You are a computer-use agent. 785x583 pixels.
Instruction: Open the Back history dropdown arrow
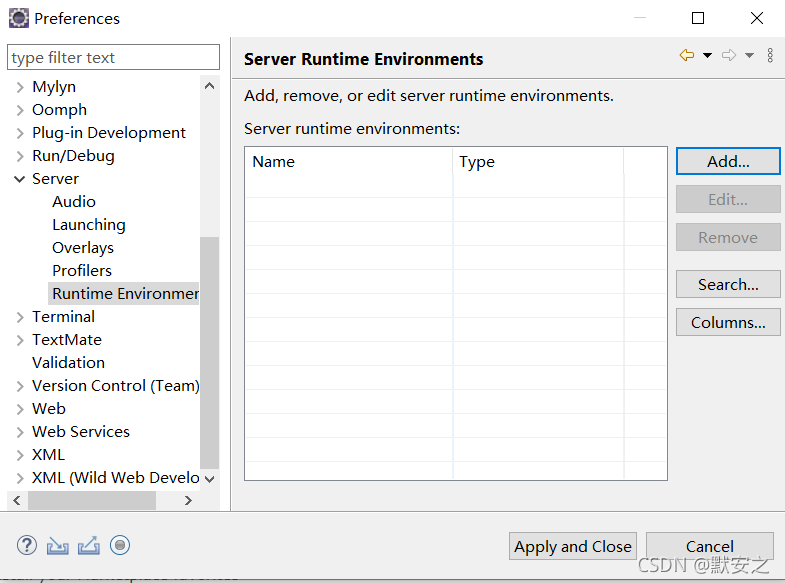[x=707, y=55]
